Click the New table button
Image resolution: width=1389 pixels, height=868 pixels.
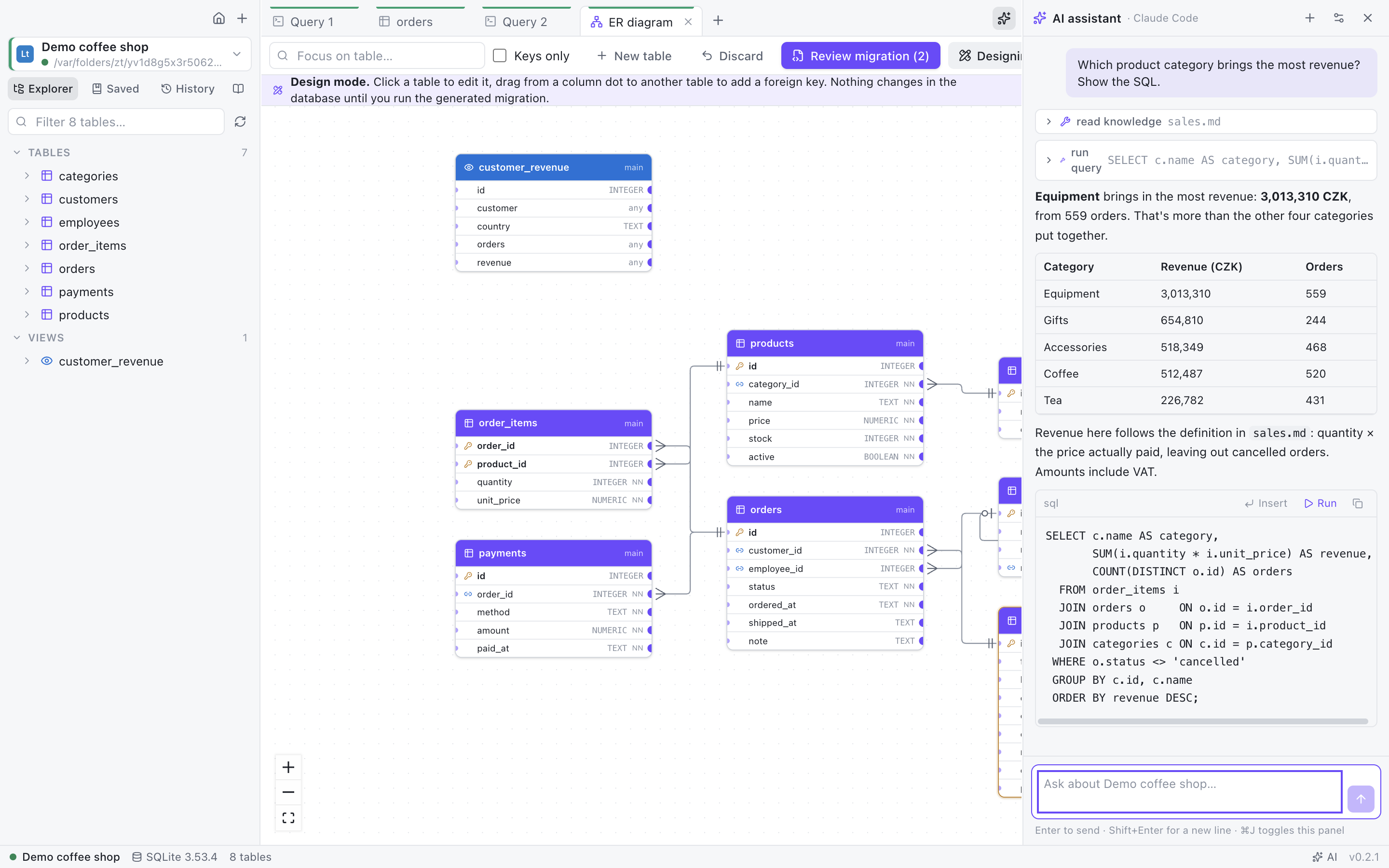634,55
